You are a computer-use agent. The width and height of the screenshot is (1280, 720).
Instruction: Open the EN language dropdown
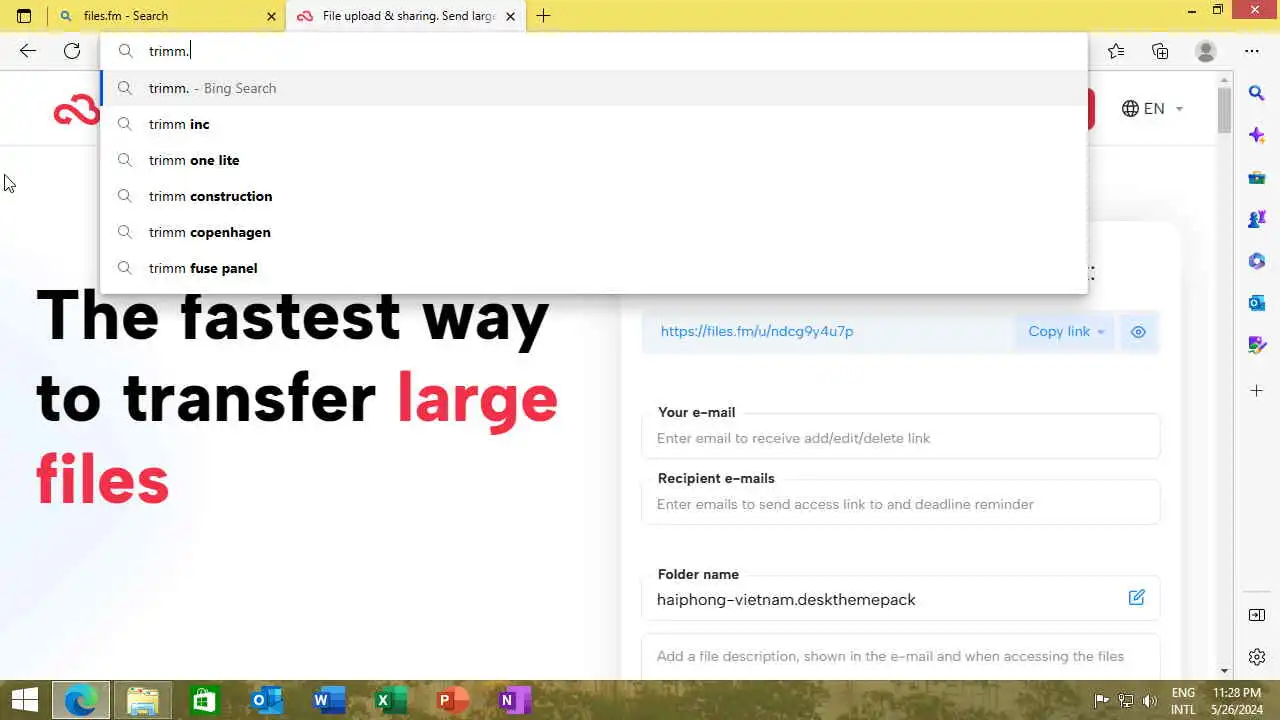[x=1152, y=109]
